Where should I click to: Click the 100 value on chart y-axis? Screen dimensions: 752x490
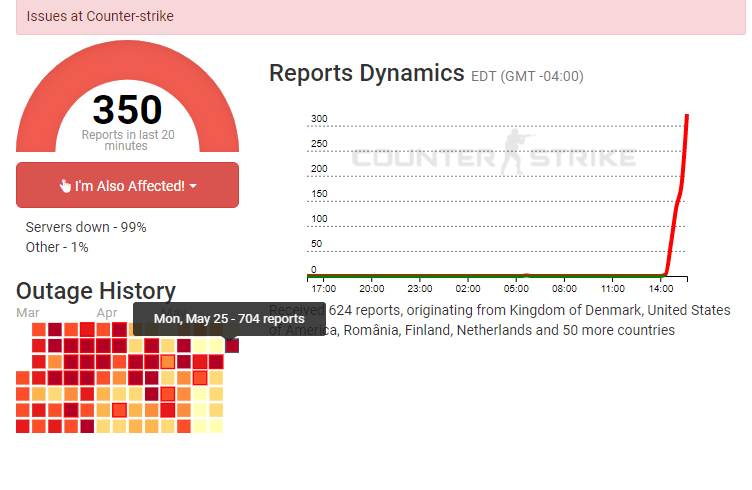pyautogui.click(x=319, y=219)
